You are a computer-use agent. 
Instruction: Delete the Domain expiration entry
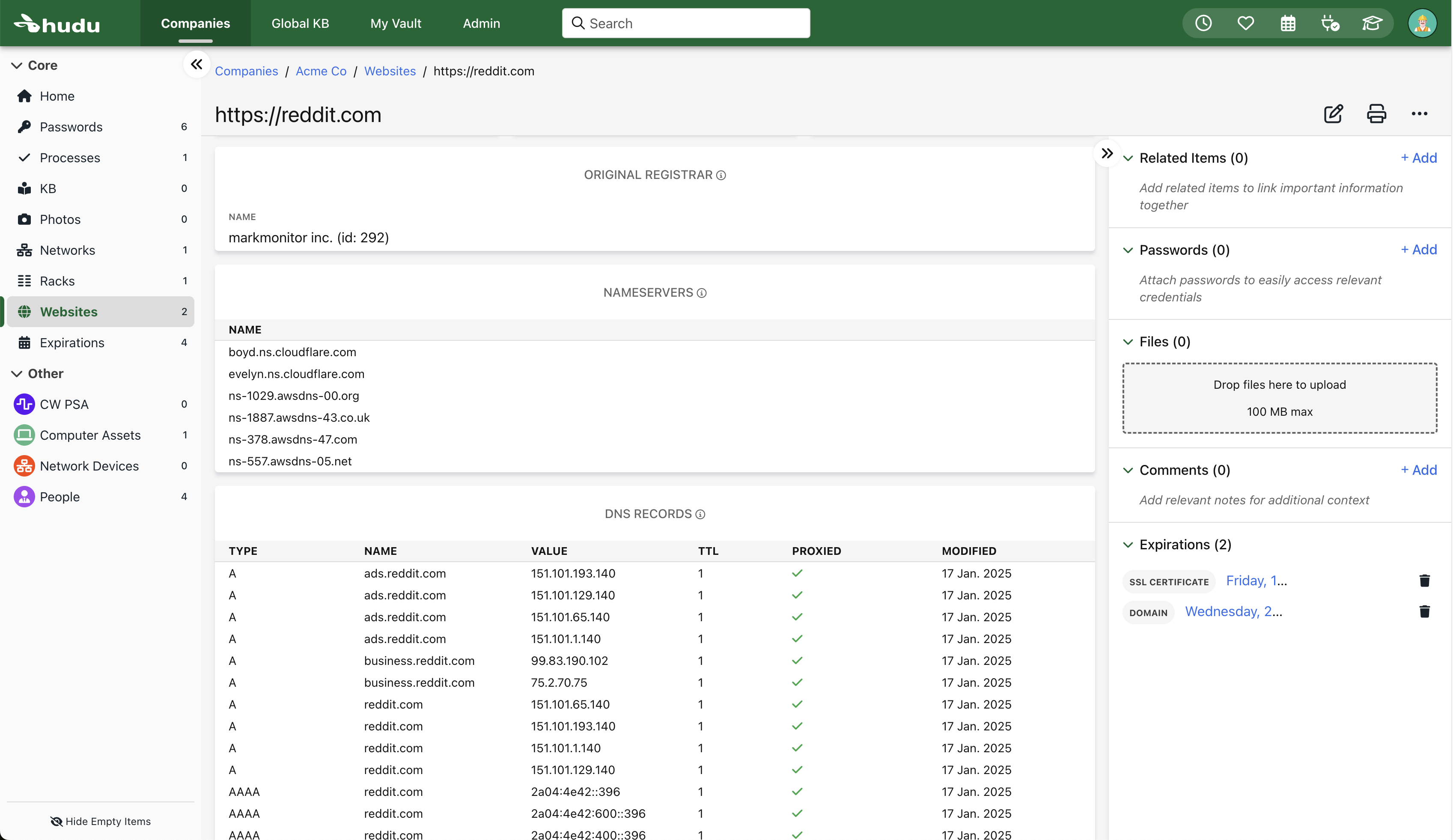coord(1424,611)
